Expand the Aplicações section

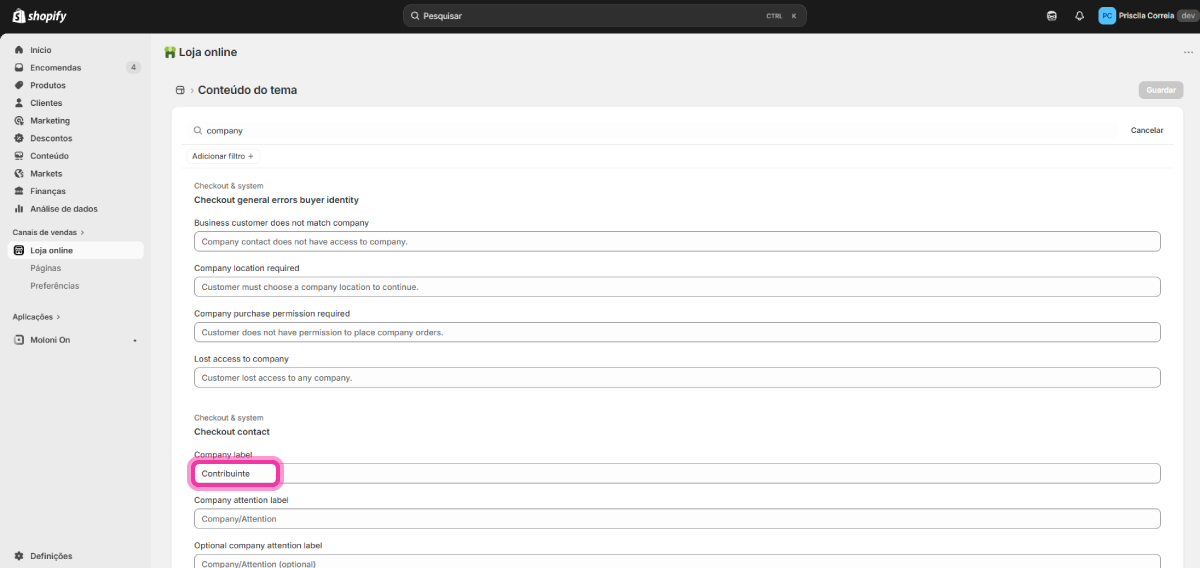tap(37, 317)
